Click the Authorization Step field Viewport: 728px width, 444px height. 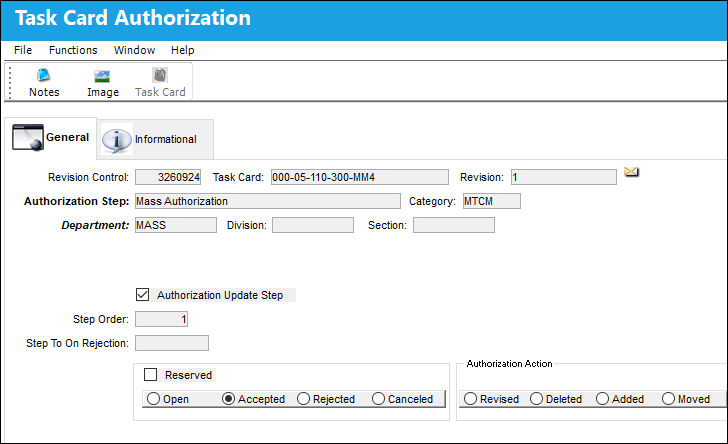267,201
